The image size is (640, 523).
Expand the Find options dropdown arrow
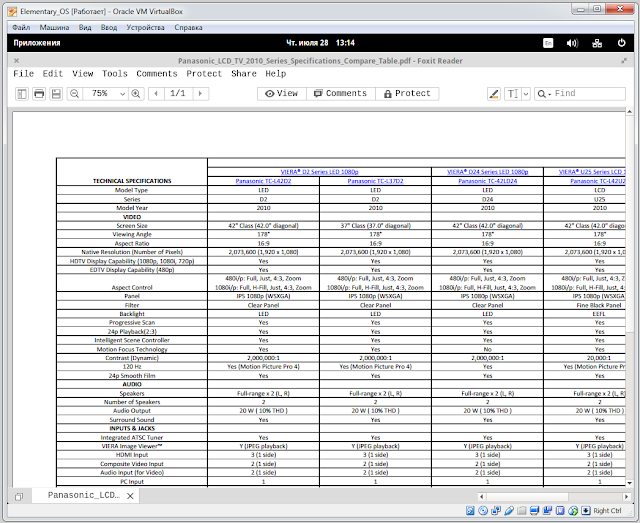550,94
